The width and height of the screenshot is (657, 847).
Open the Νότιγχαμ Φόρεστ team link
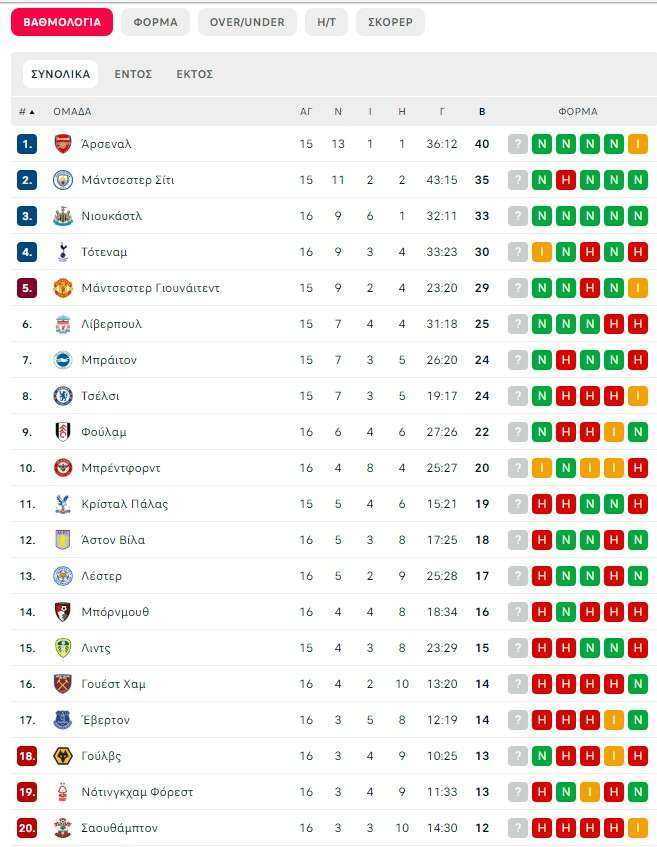tap(137, 792)
